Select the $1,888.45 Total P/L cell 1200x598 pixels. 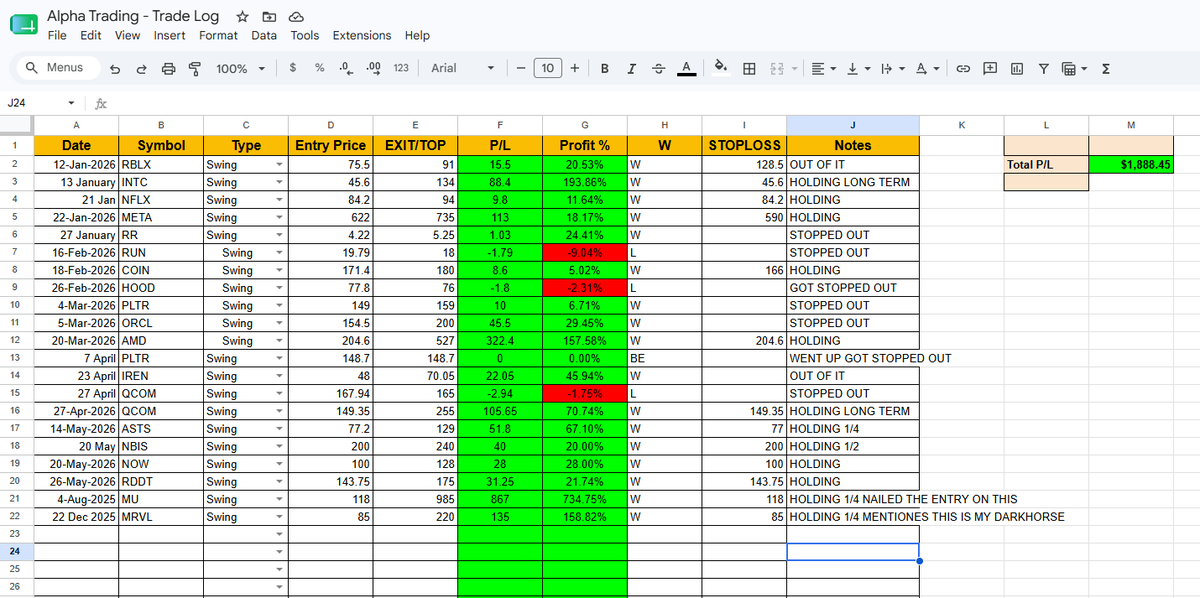point(1130,164)
